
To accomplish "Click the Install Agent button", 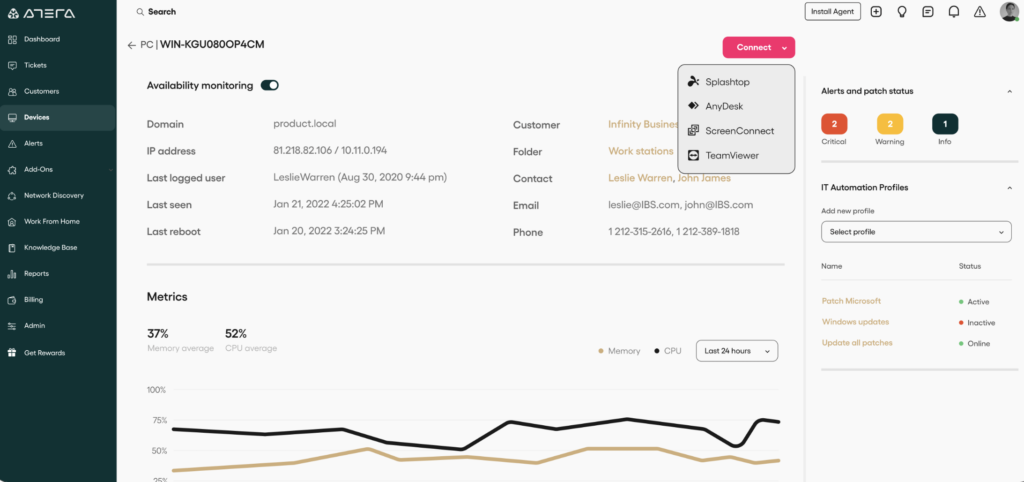I will point(833,12).
